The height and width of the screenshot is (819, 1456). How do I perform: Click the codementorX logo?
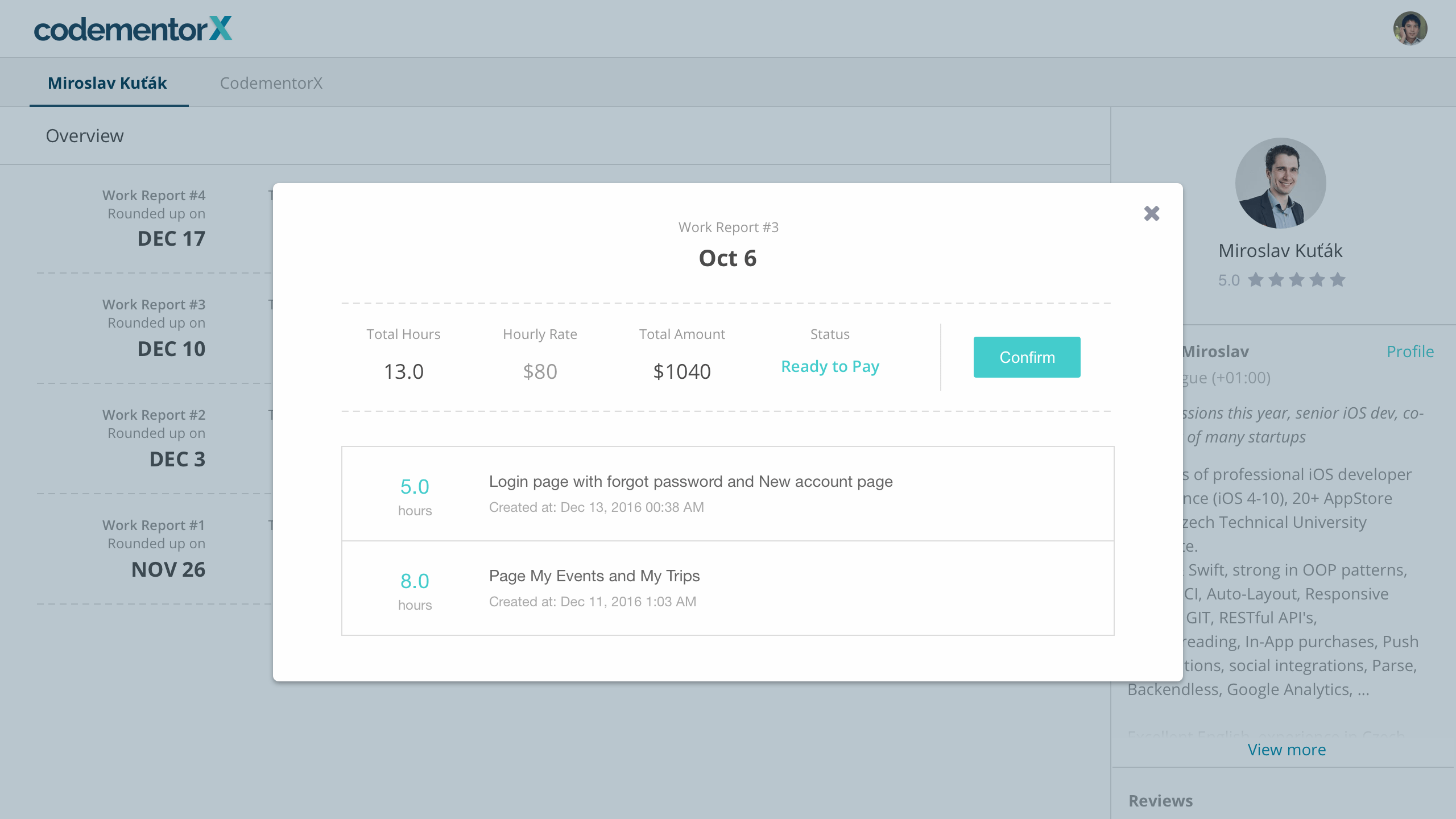[133, 28]
